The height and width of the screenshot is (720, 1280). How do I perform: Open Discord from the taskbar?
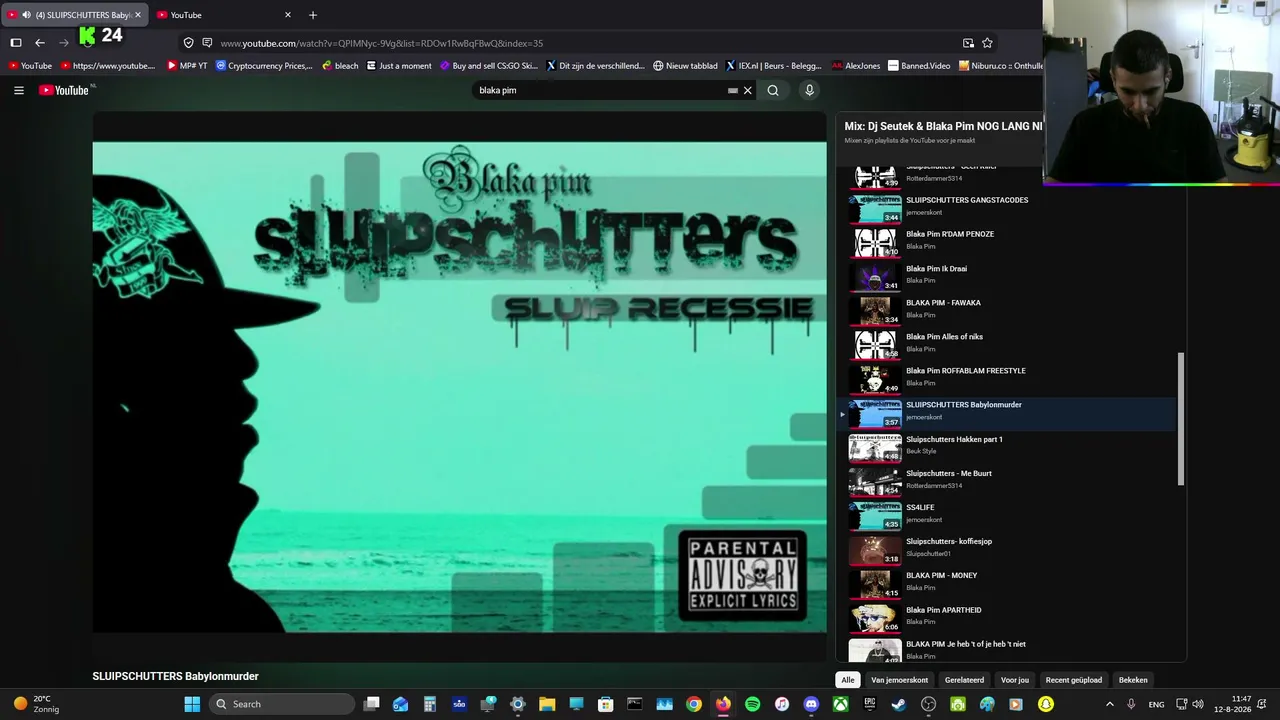[x=811, y=704]
